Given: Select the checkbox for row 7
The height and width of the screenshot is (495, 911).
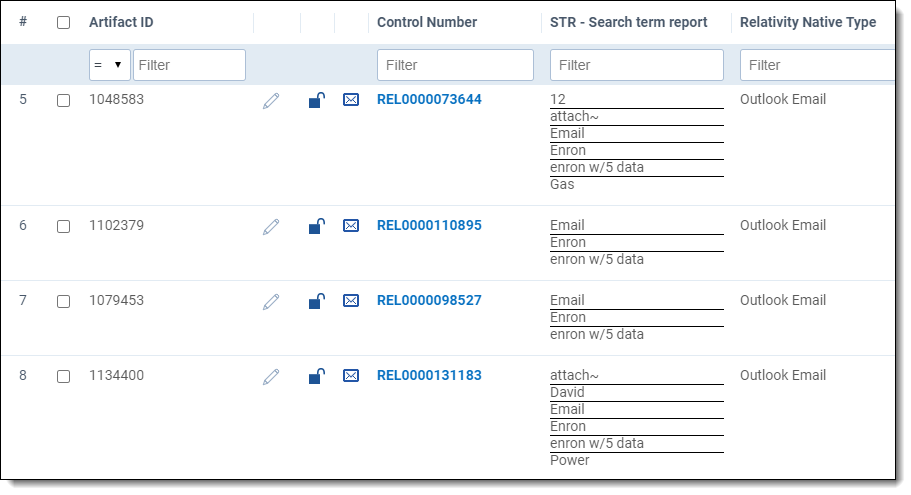Looking at the screenshot, I should [x=64, y=302].
